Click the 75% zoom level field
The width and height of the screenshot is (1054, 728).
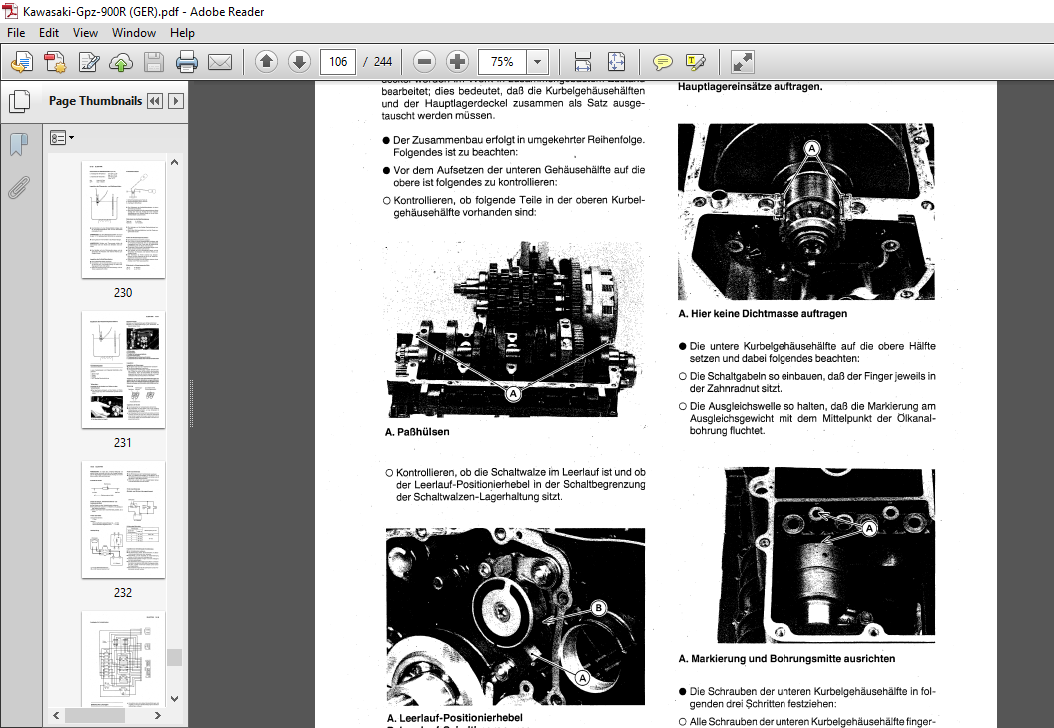click(x=502, y=62)
